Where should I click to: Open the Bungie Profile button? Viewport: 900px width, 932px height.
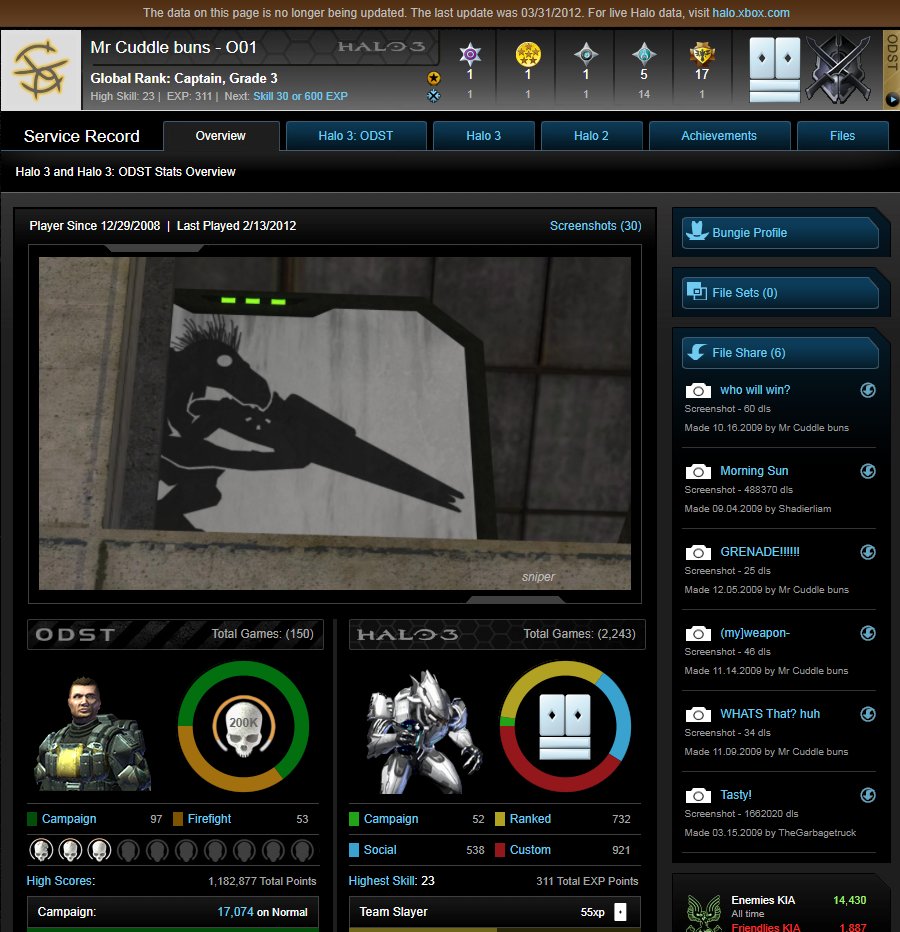(x=780, y=232)
